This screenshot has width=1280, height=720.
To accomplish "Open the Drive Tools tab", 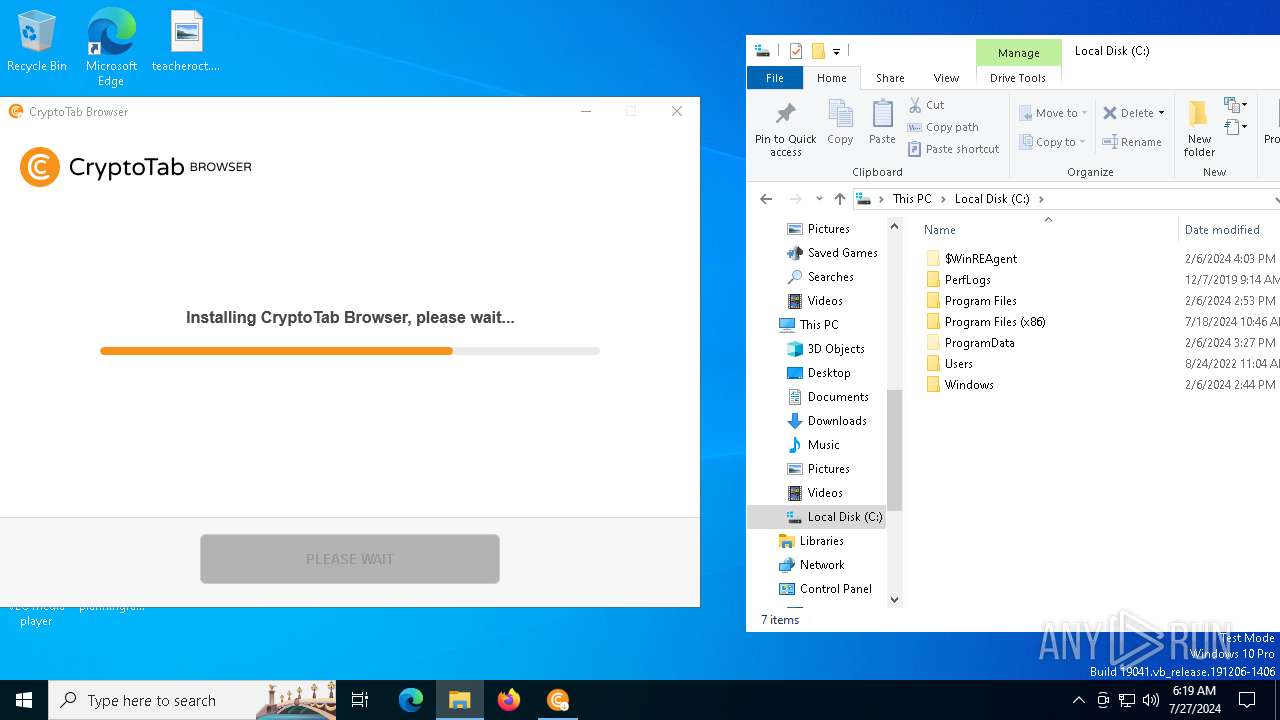I will [1018, 78].
